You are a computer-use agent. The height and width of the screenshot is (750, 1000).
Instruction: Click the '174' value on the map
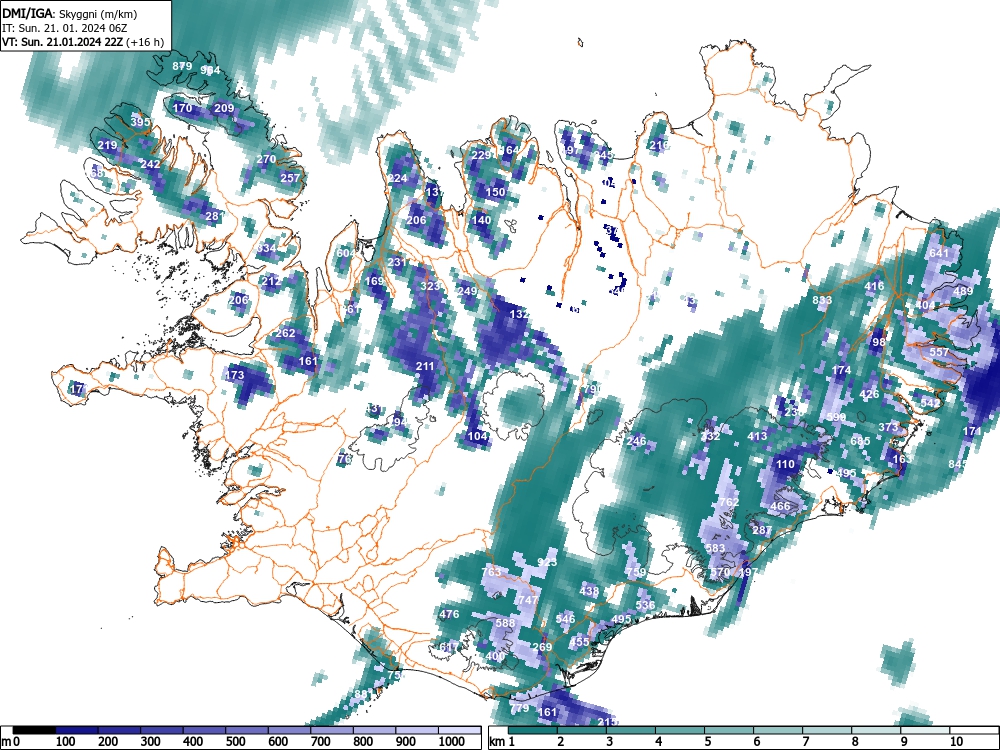(841, 370)
